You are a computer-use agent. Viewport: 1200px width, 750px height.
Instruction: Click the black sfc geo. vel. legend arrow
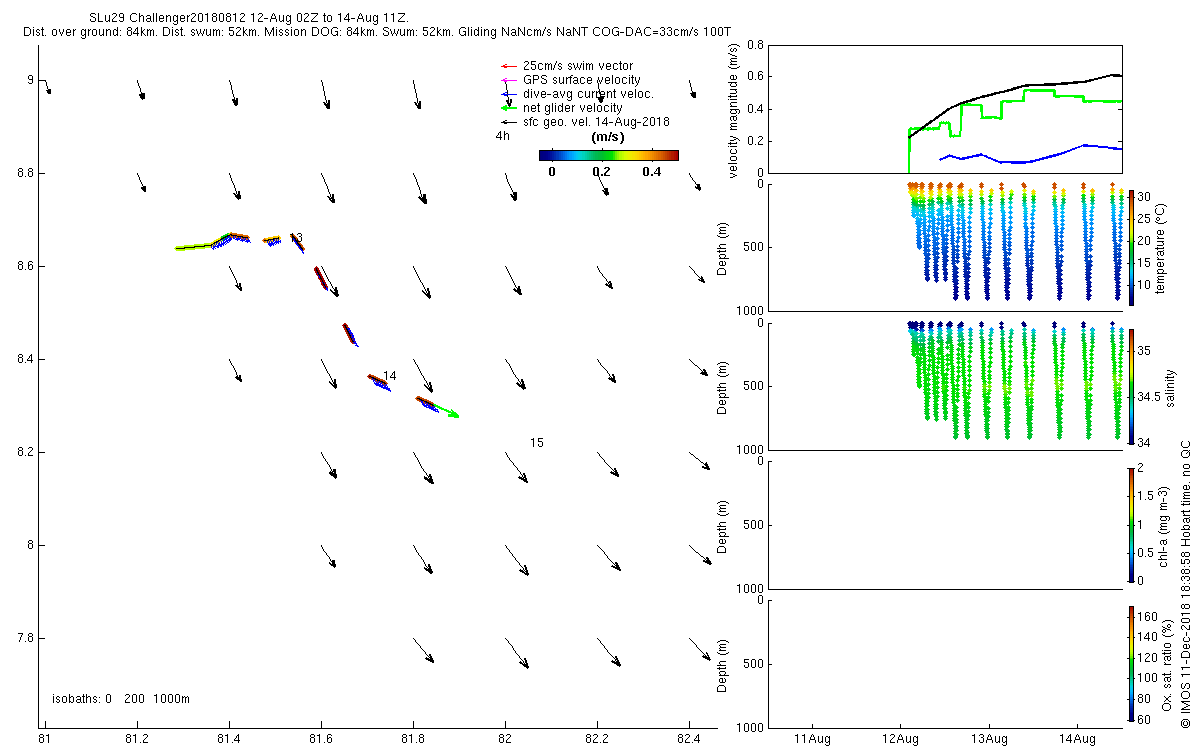(x=508, y=122)
